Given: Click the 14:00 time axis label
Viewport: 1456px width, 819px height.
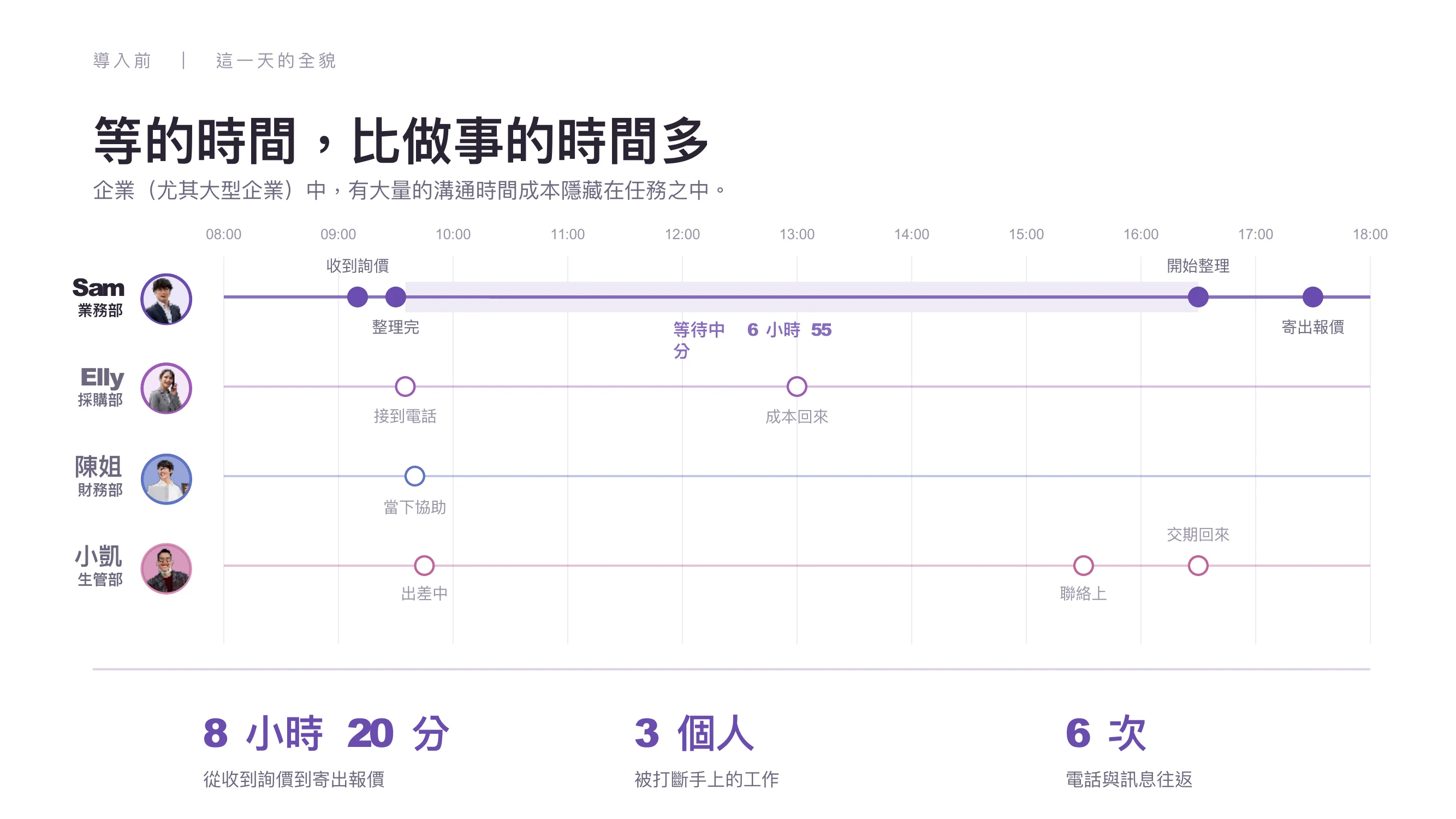Looking at the screenshot, I should (912, 234).
